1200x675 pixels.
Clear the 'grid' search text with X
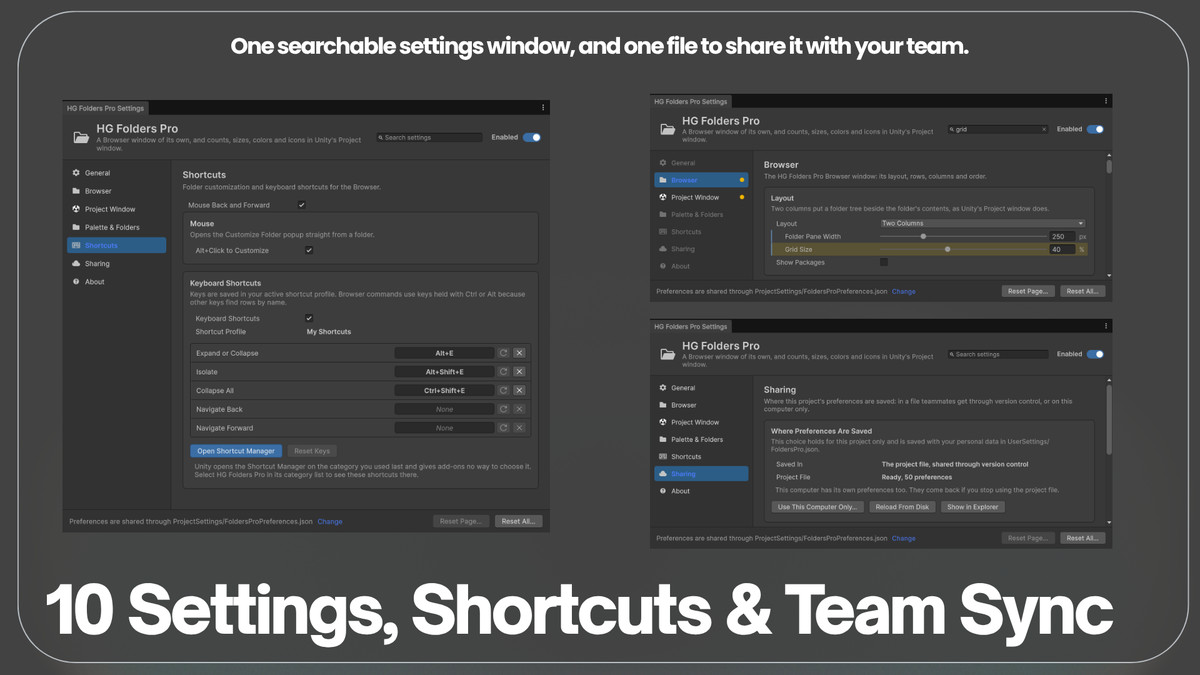click(x=1044, y=129)
